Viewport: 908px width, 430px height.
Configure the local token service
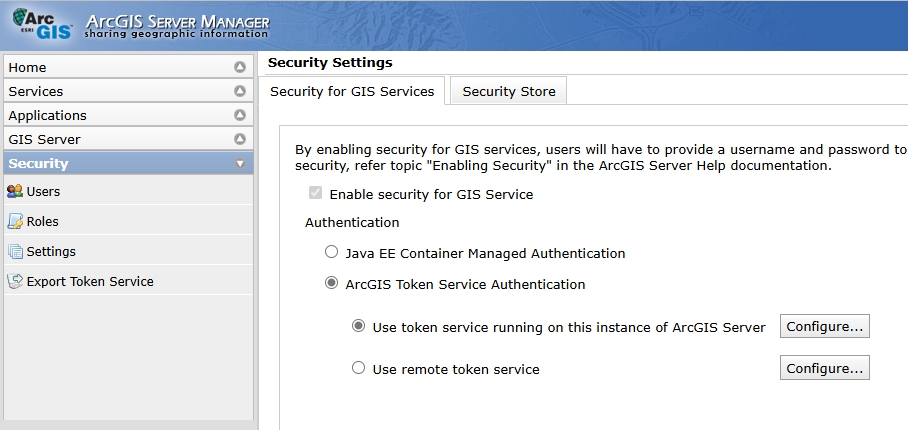[x=824, y=327]
